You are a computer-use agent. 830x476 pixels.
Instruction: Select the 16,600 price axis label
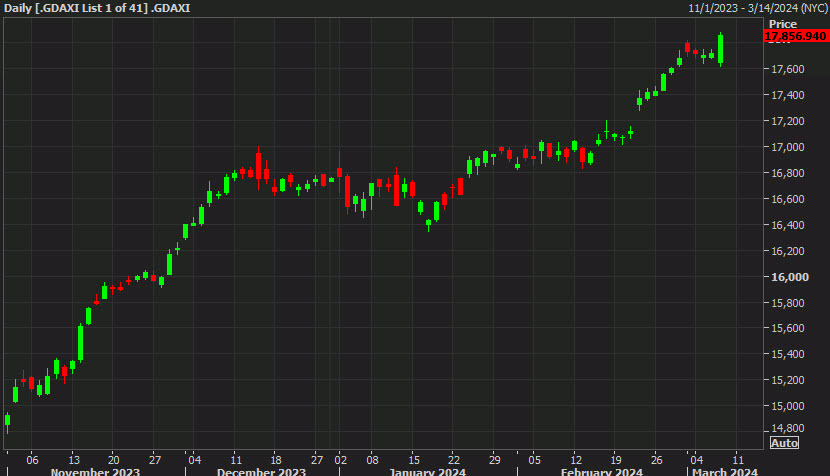click(788, 199)
